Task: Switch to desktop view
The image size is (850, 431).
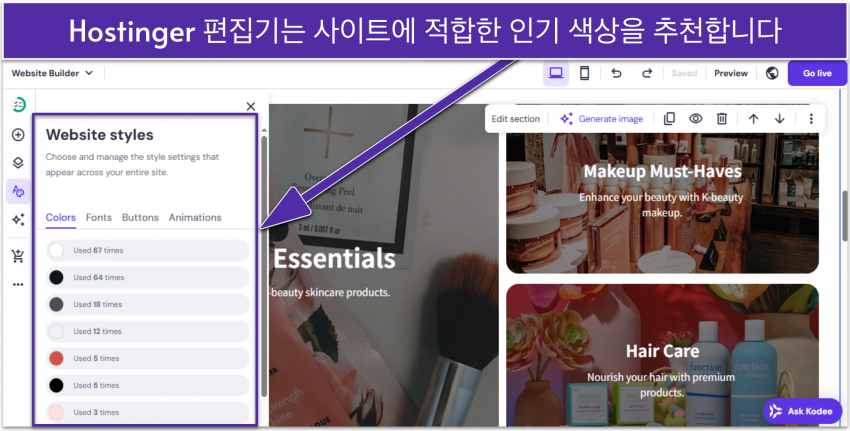Action: [x=556, y=73]
